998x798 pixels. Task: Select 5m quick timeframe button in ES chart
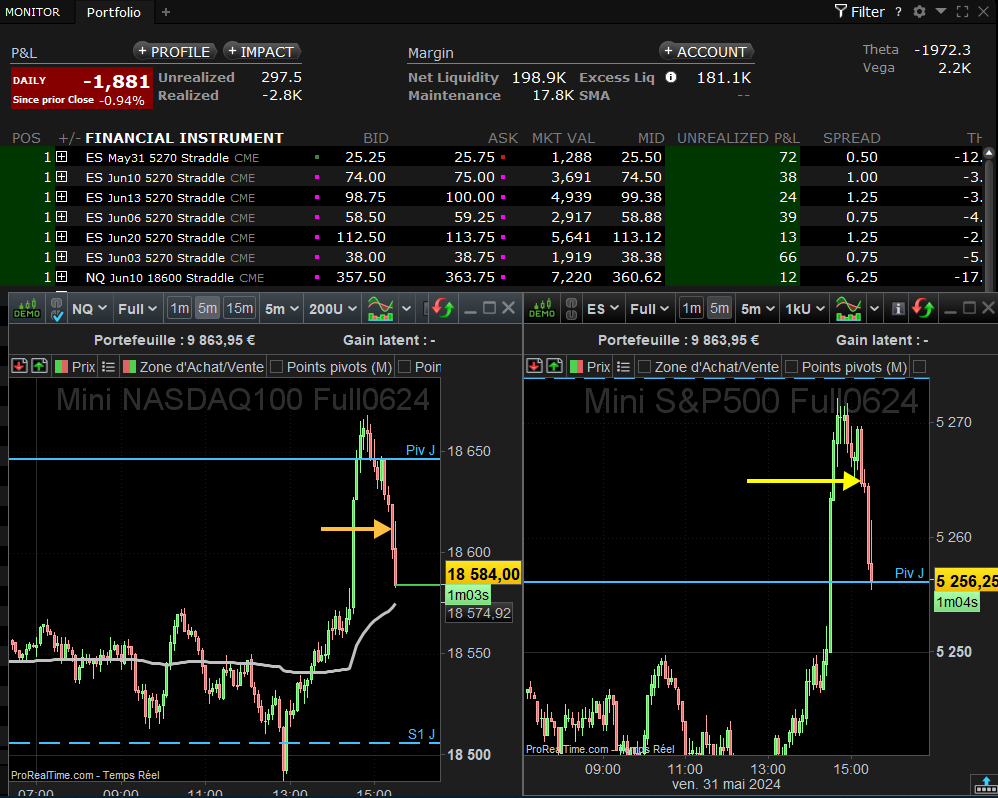(x=719, y=309)
